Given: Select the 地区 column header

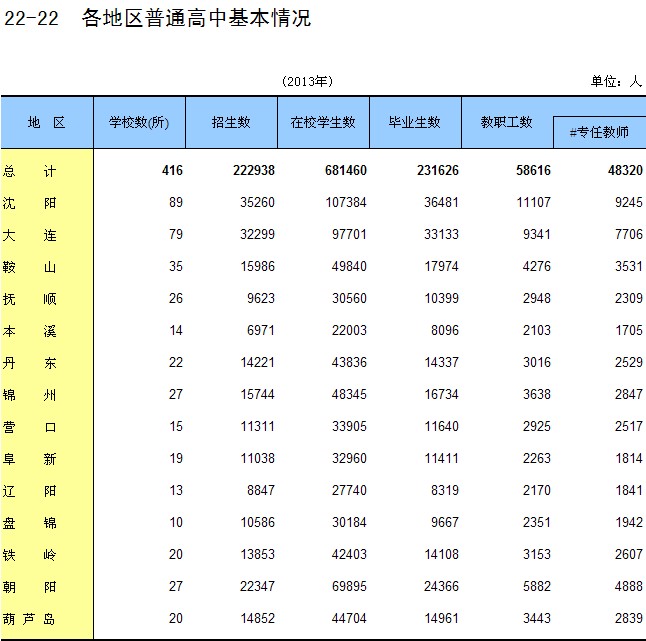Looking at the screenshot, I should click(x=47, y=122).
